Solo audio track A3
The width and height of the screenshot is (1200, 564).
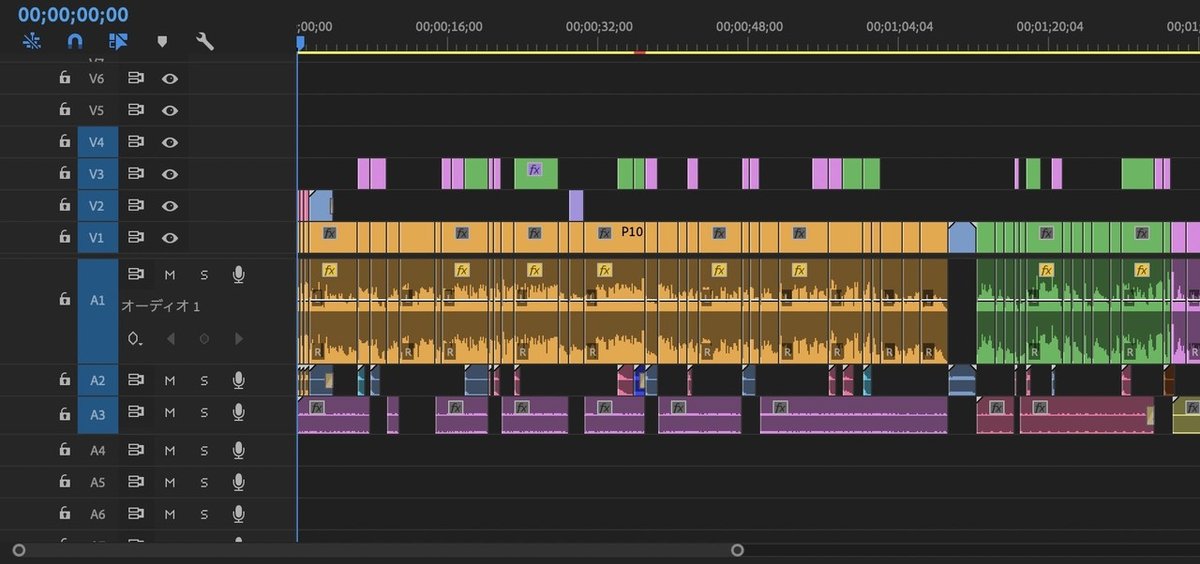(204, 412)
